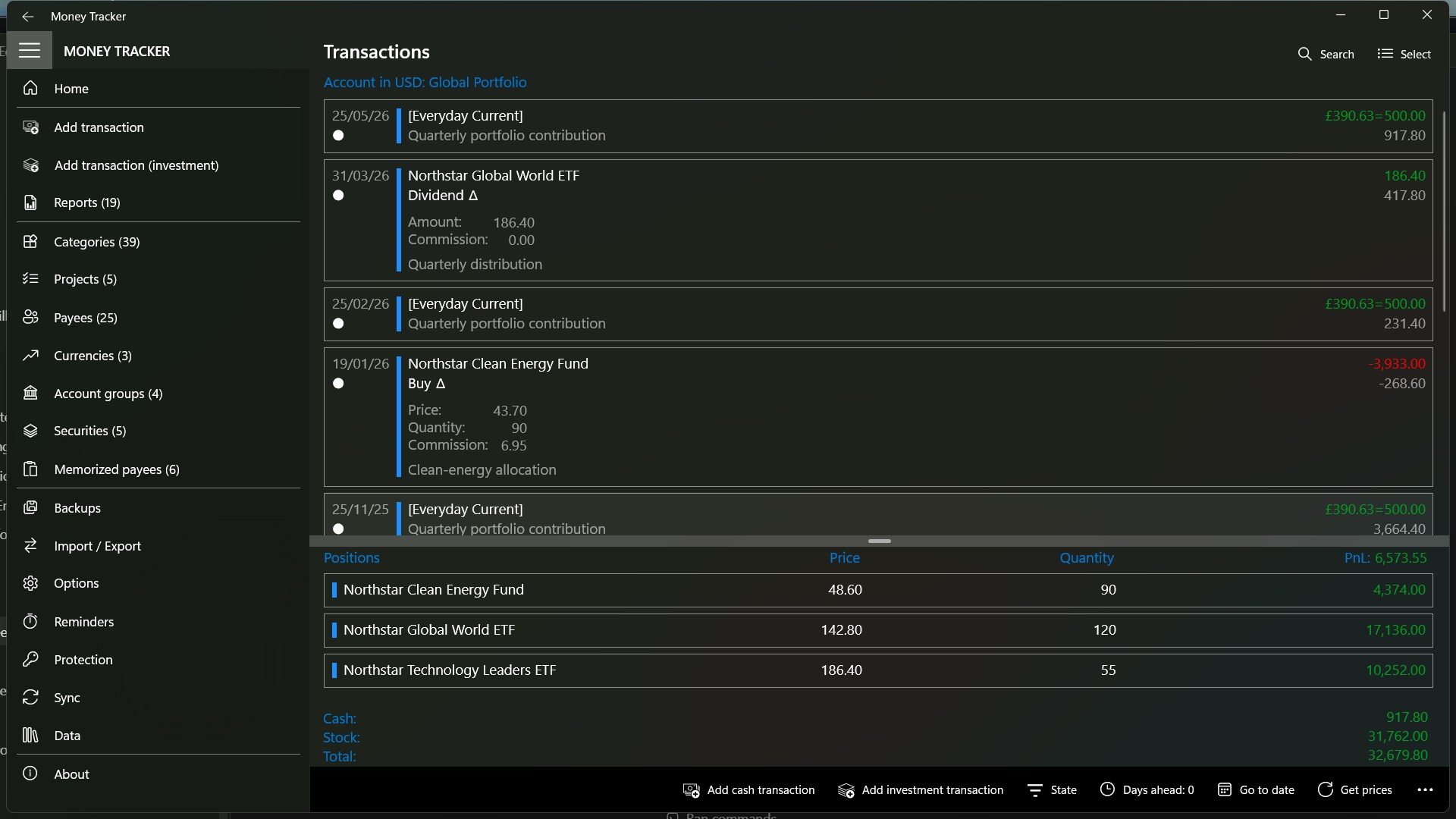Click Add investment transaction button

(921, 789)
